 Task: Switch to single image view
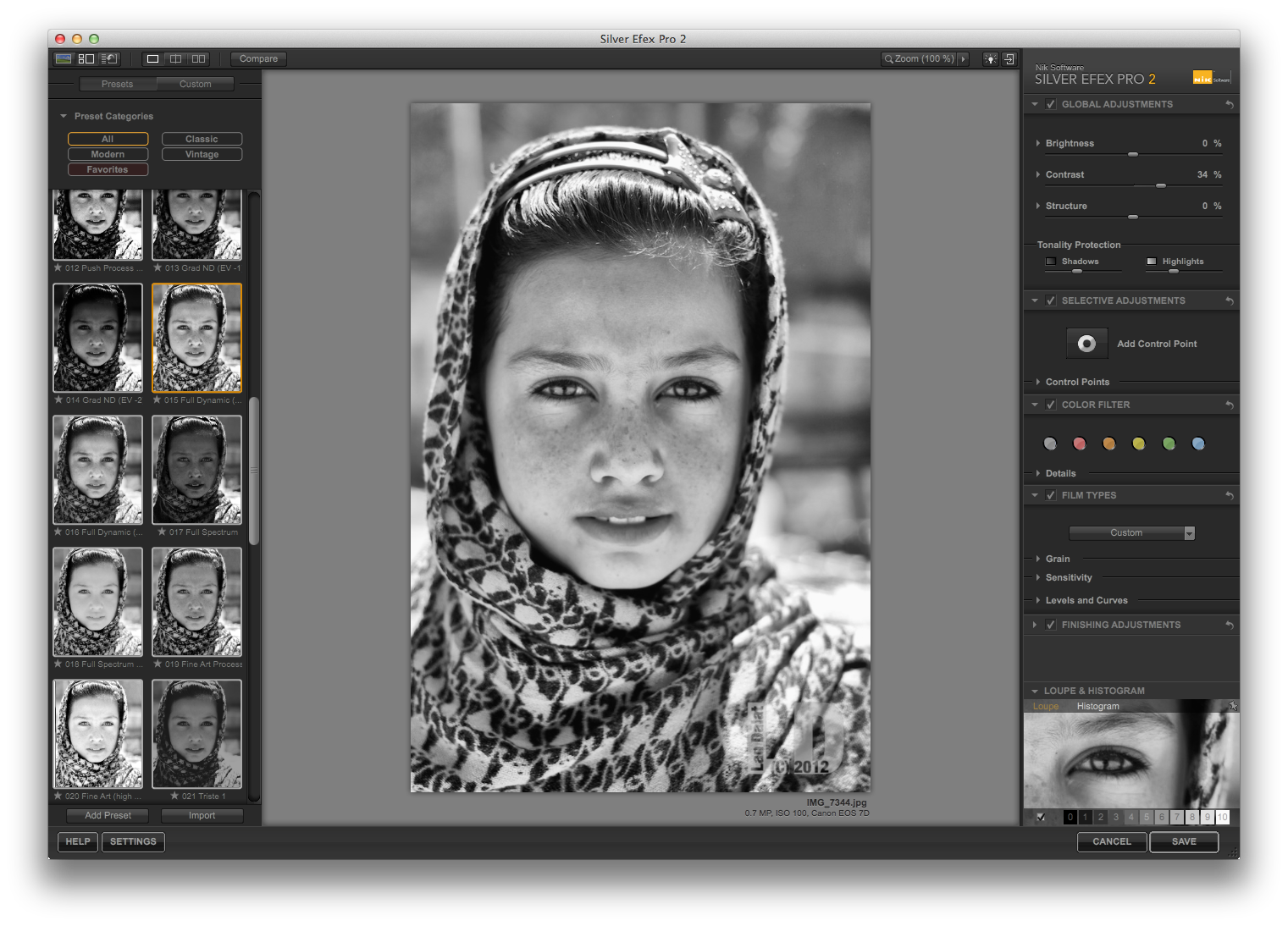coord(152,59)
